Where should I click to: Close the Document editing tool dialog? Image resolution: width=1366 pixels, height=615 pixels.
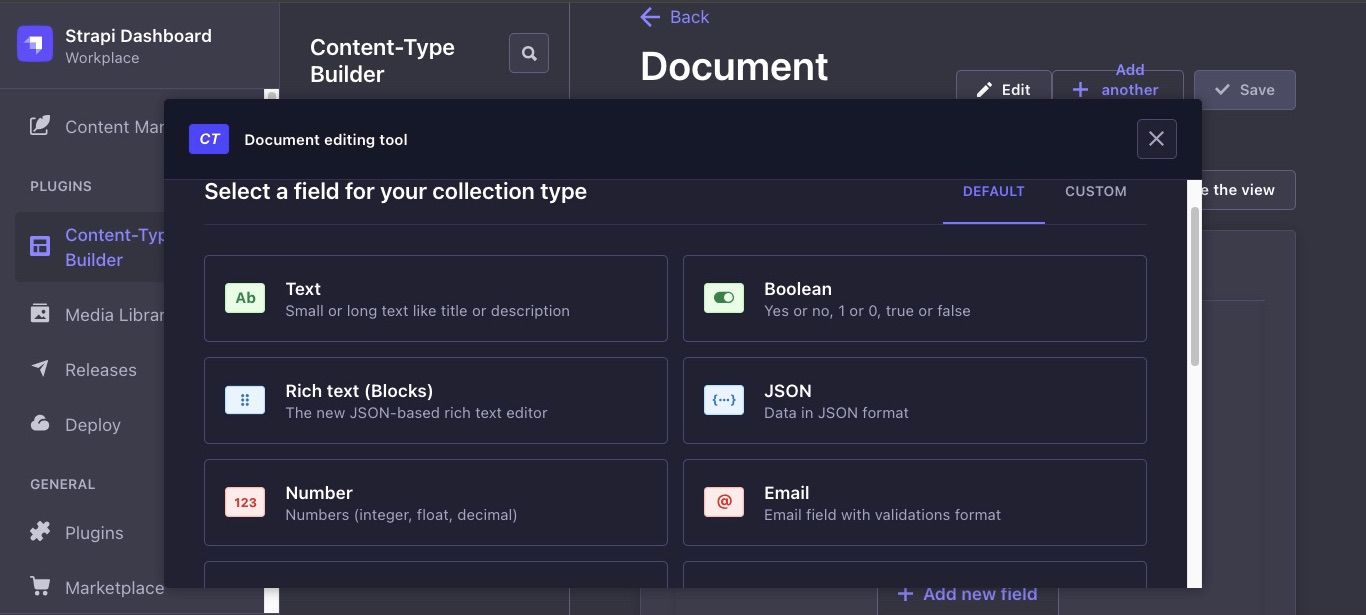(x=1157, y=139)
